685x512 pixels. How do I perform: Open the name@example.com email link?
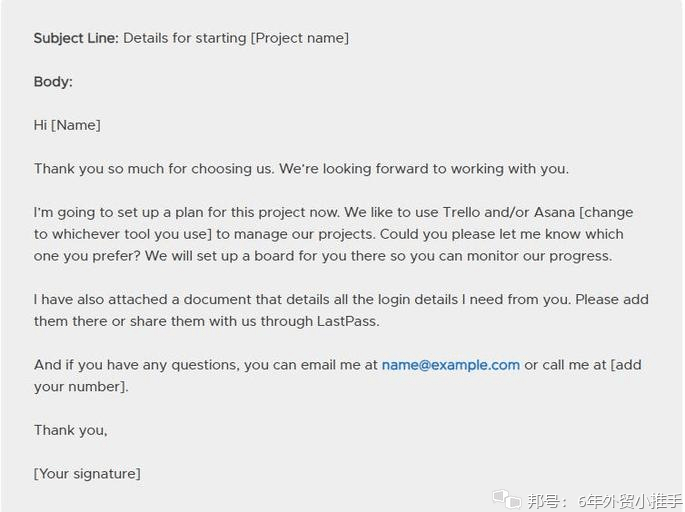click(450, 365)
